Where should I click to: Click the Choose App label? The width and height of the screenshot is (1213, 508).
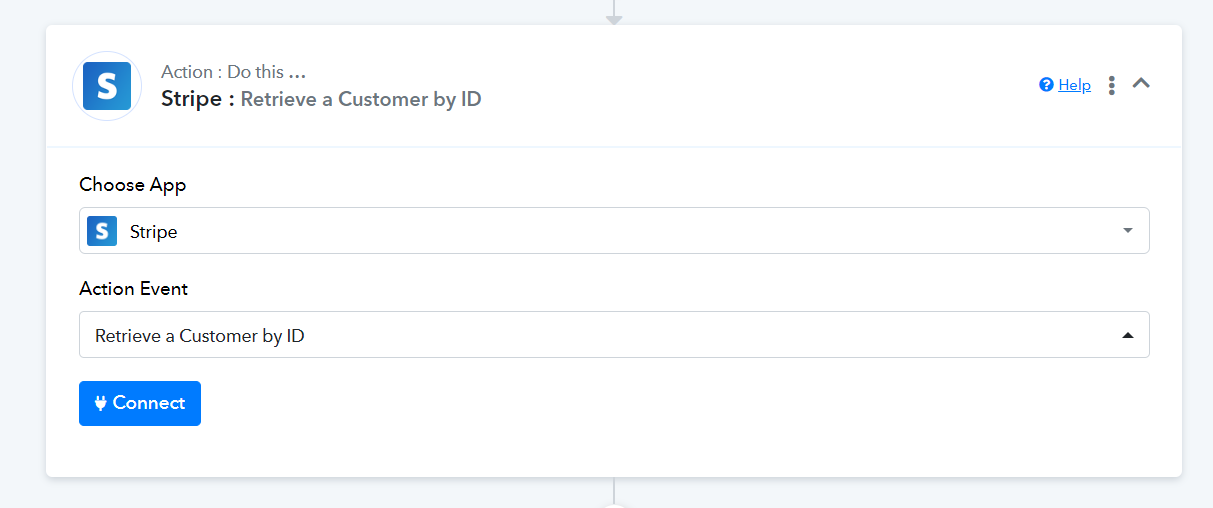coord(133,185)
